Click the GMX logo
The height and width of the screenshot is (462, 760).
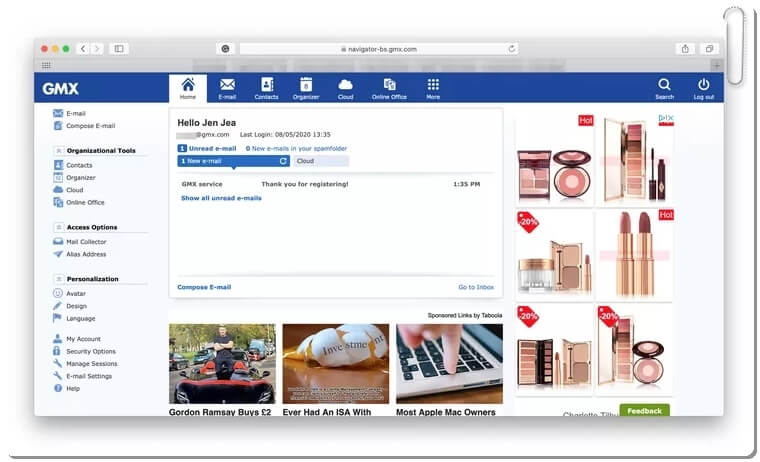coord(60,88)
